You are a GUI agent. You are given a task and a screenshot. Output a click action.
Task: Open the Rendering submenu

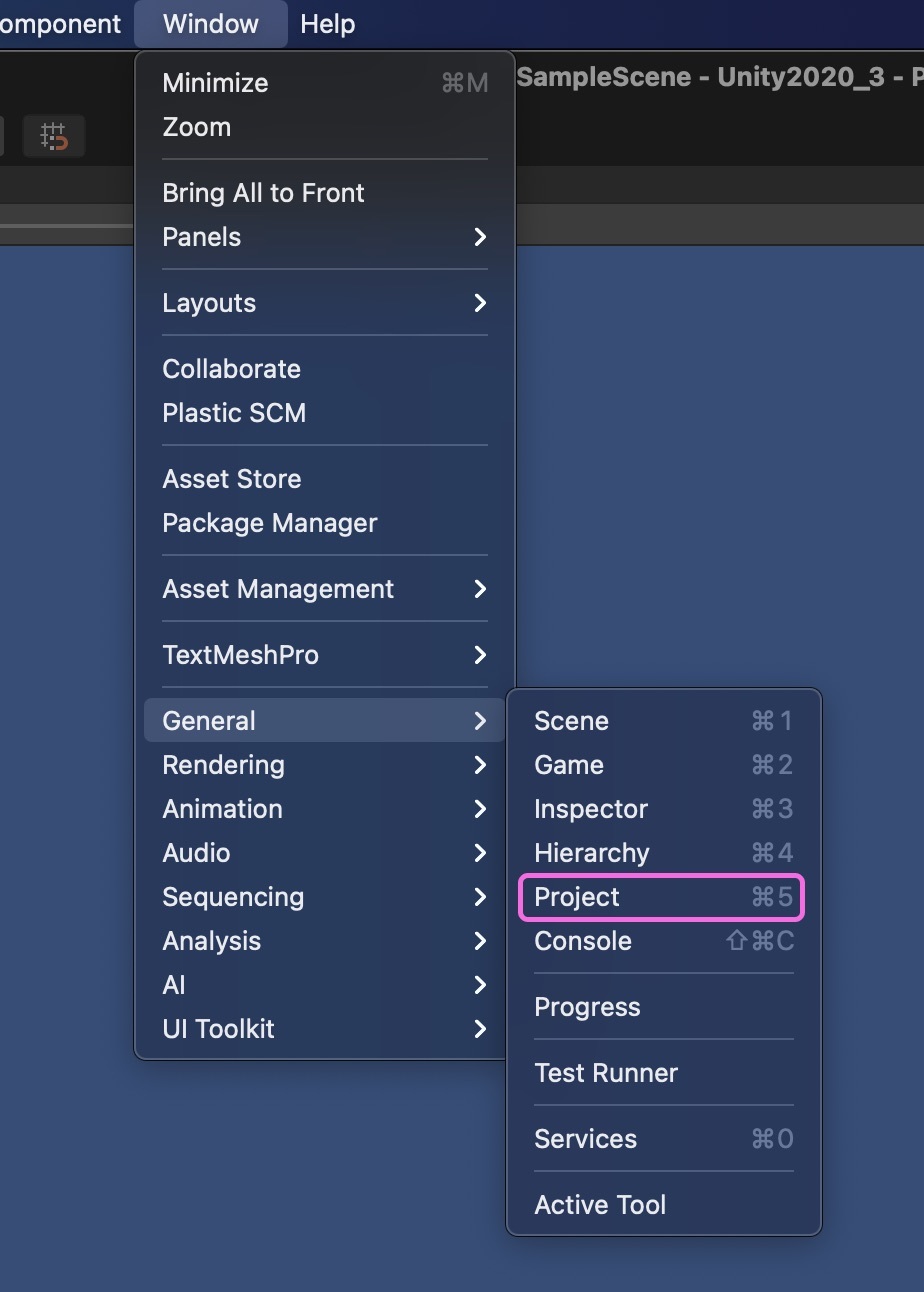pos(325,765)
